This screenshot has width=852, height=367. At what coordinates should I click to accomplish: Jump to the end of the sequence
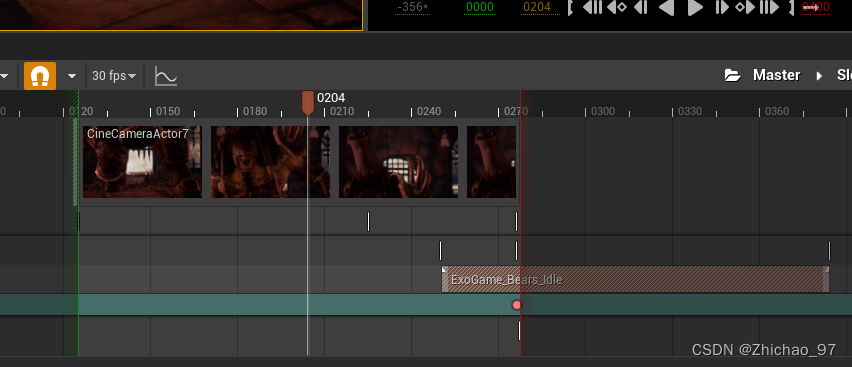769,8
